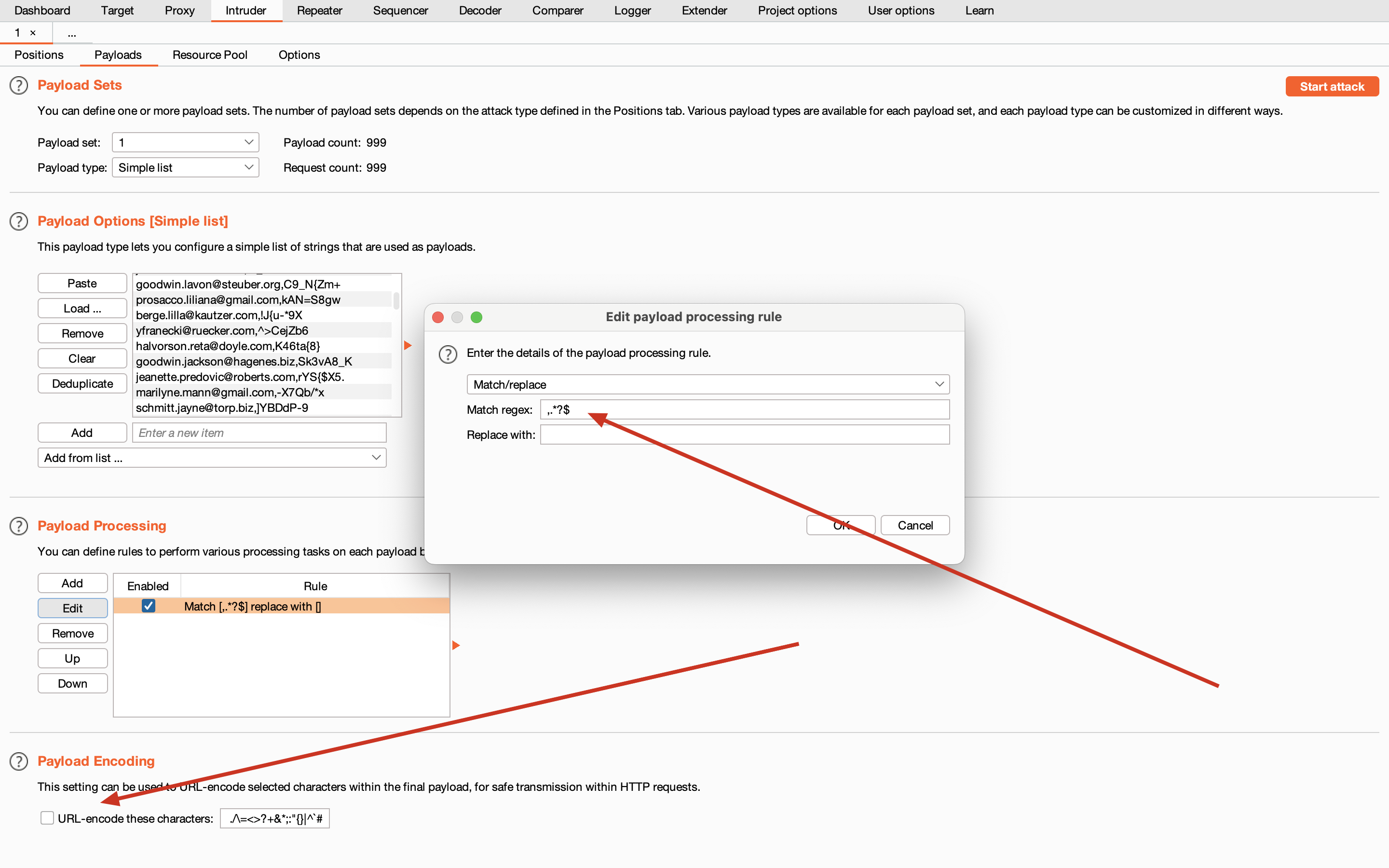Viewport: 1389px width, 868px height.
Task: Open the Extender tab
Action: (x=704, y=10)
